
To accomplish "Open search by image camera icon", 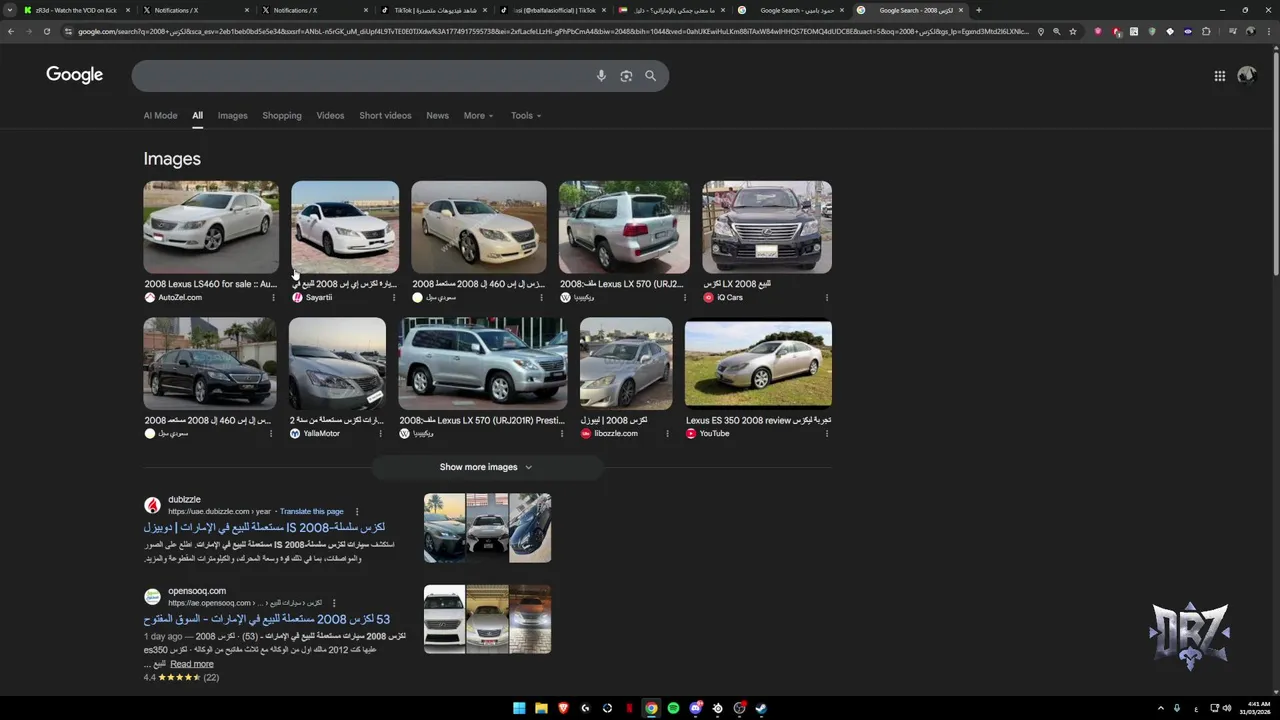I will coord(626,76).
